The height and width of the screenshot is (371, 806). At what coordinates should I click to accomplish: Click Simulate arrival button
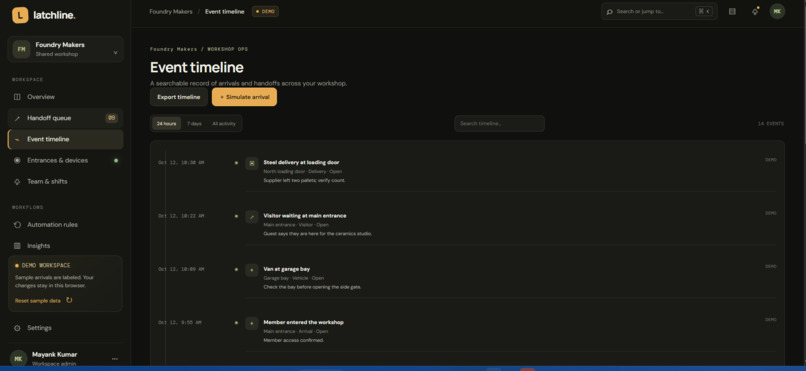(x=244, y=97)
